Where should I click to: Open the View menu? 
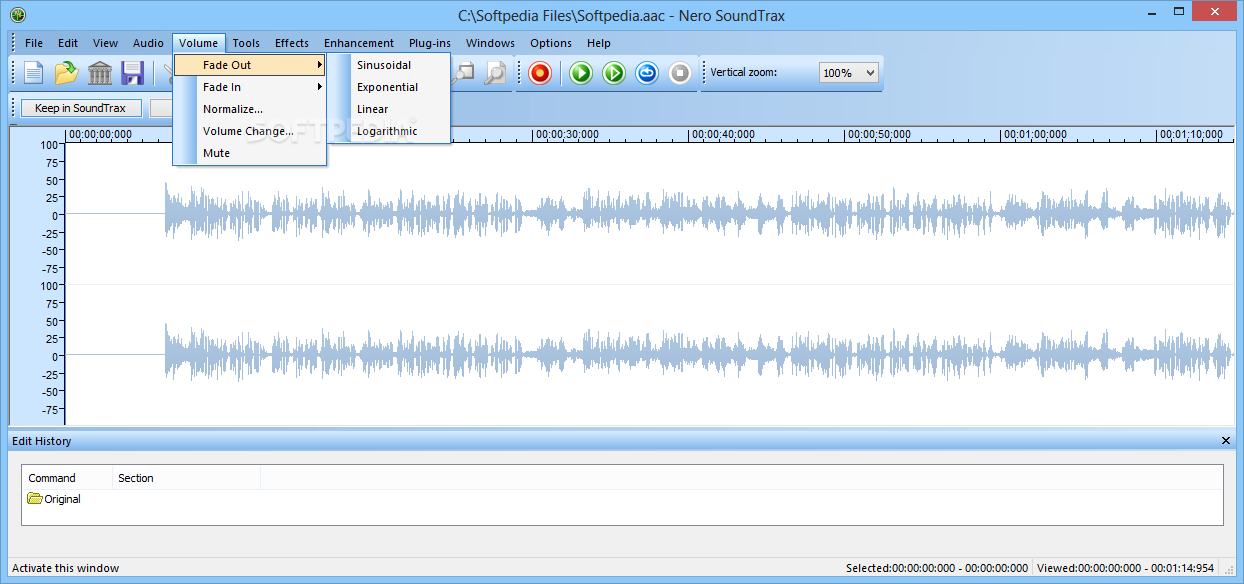click(105, 43)
